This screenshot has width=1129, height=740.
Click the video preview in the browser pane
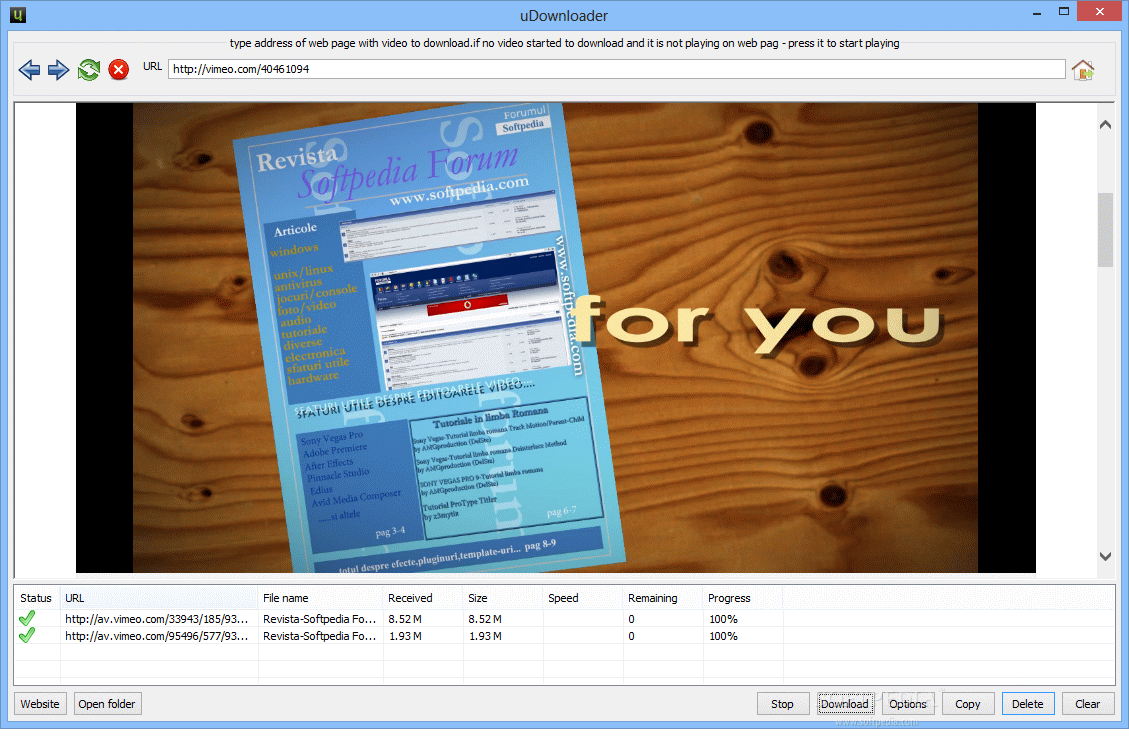point(556,338)
